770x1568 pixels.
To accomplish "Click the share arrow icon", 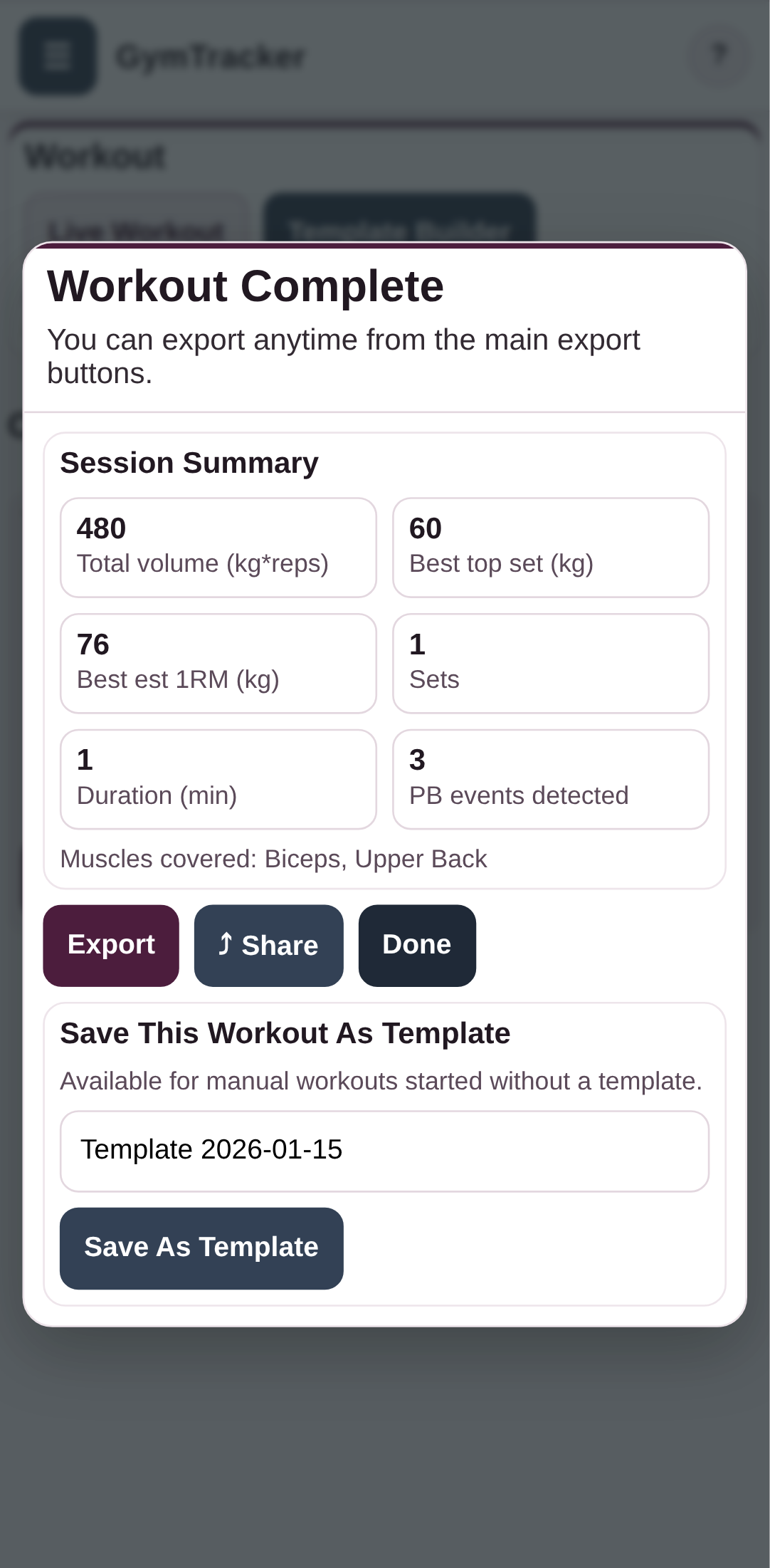I will [226, 944].
